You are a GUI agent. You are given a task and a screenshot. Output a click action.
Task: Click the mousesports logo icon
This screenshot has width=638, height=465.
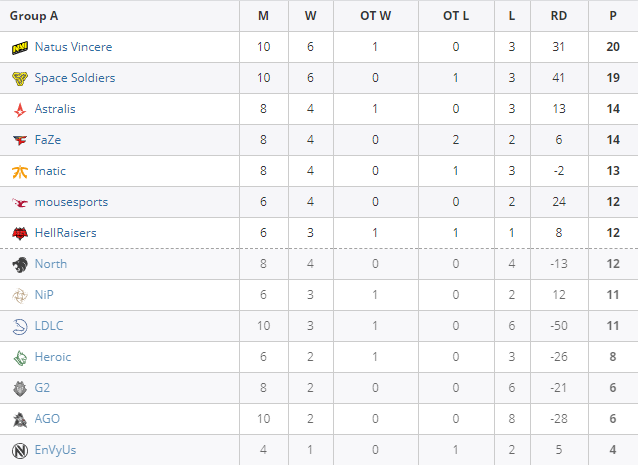[20, 202]
